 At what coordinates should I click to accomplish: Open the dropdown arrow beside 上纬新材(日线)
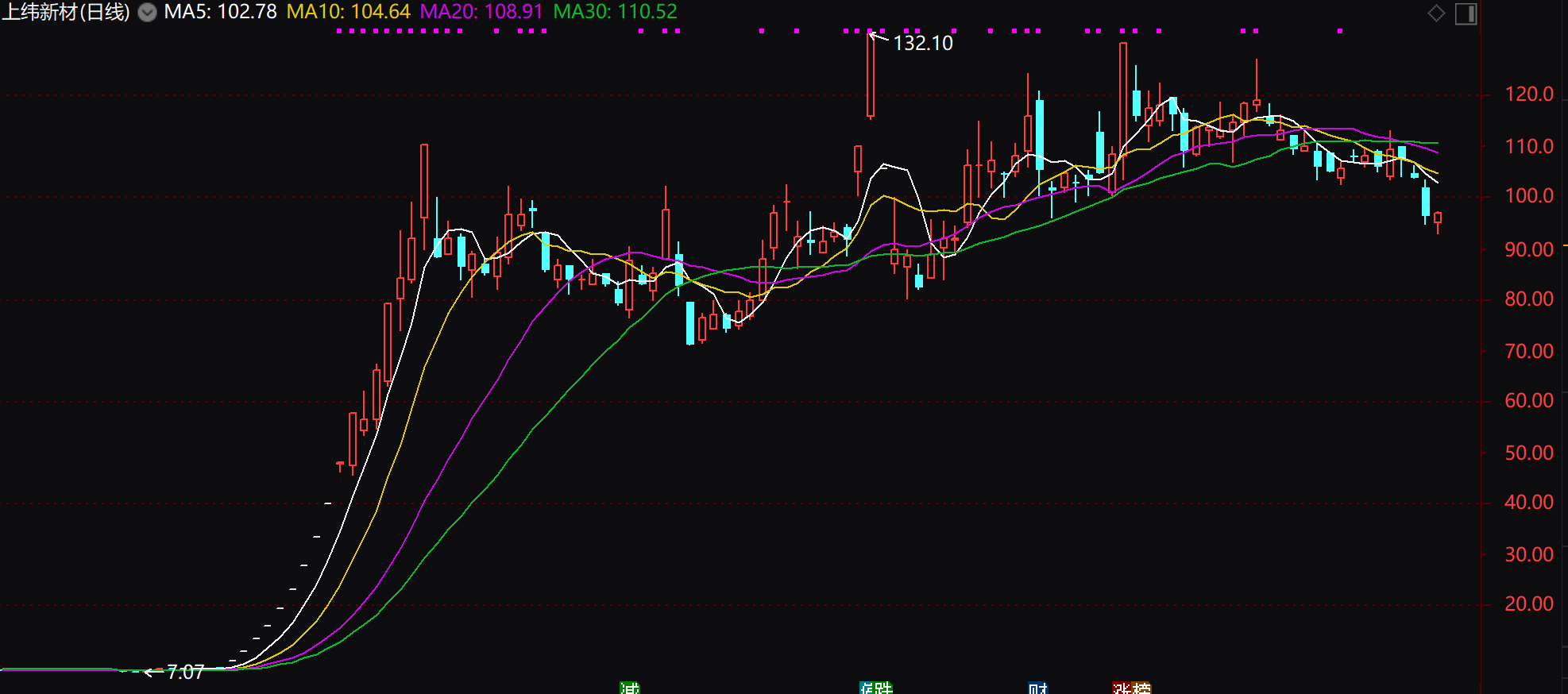(x=147, y=12)
